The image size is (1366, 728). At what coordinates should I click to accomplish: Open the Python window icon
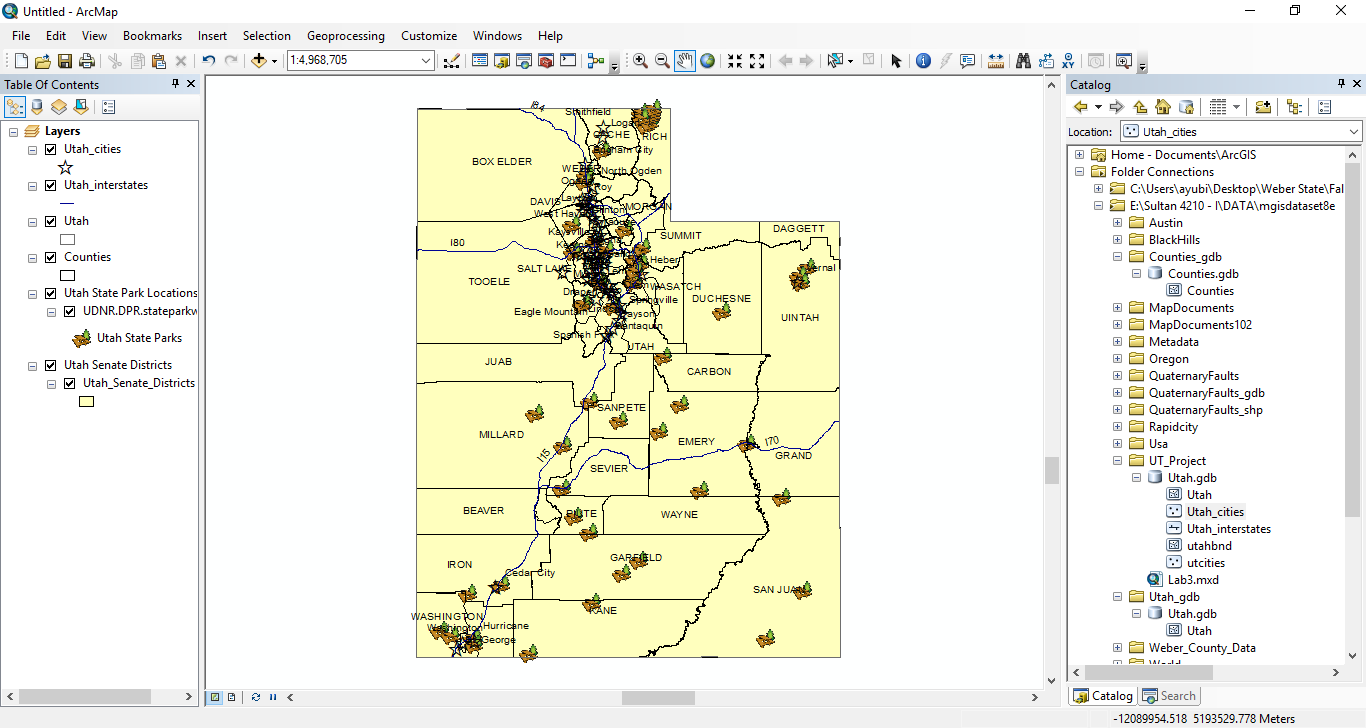point(568,61)
